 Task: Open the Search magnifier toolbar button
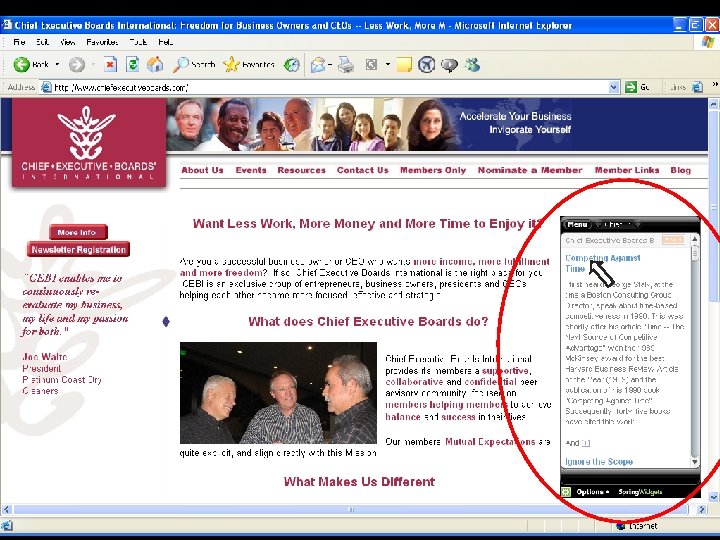pos(194,65)
